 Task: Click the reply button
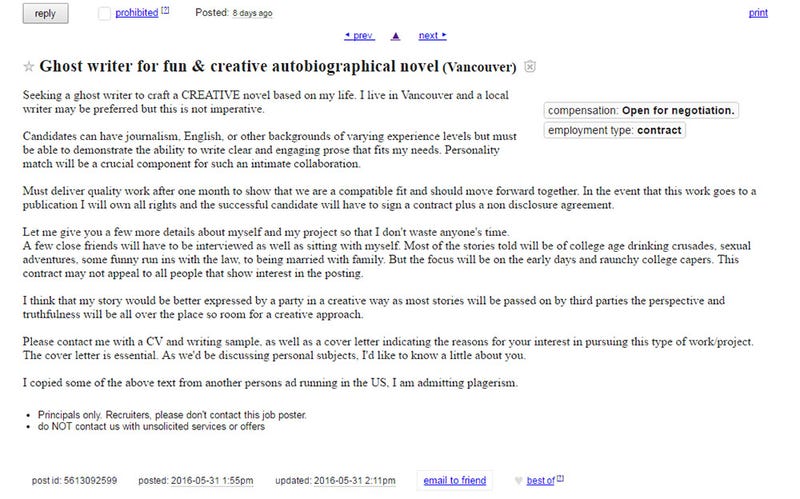tap(45, 14)
